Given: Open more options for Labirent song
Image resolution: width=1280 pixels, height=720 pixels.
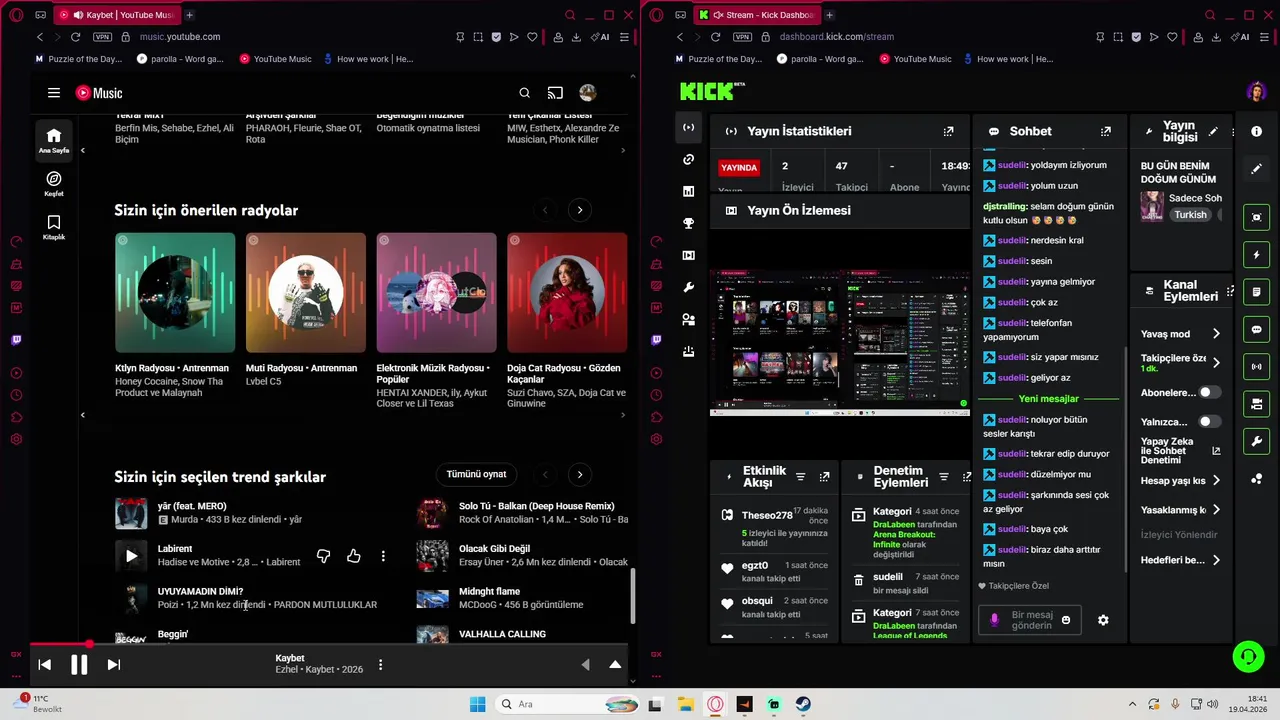Looking at the screenshot, I should click(x=383, y=556).
